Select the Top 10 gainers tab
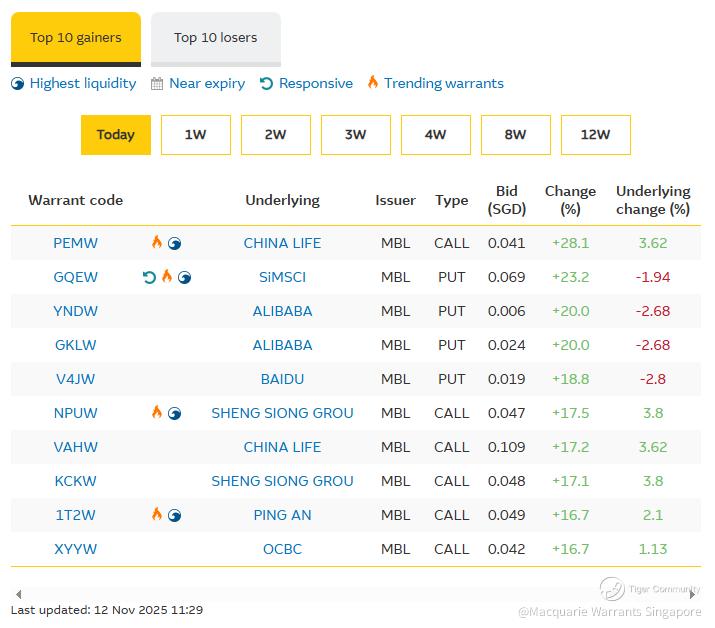 pyautogui.click(x=76, y=38)
